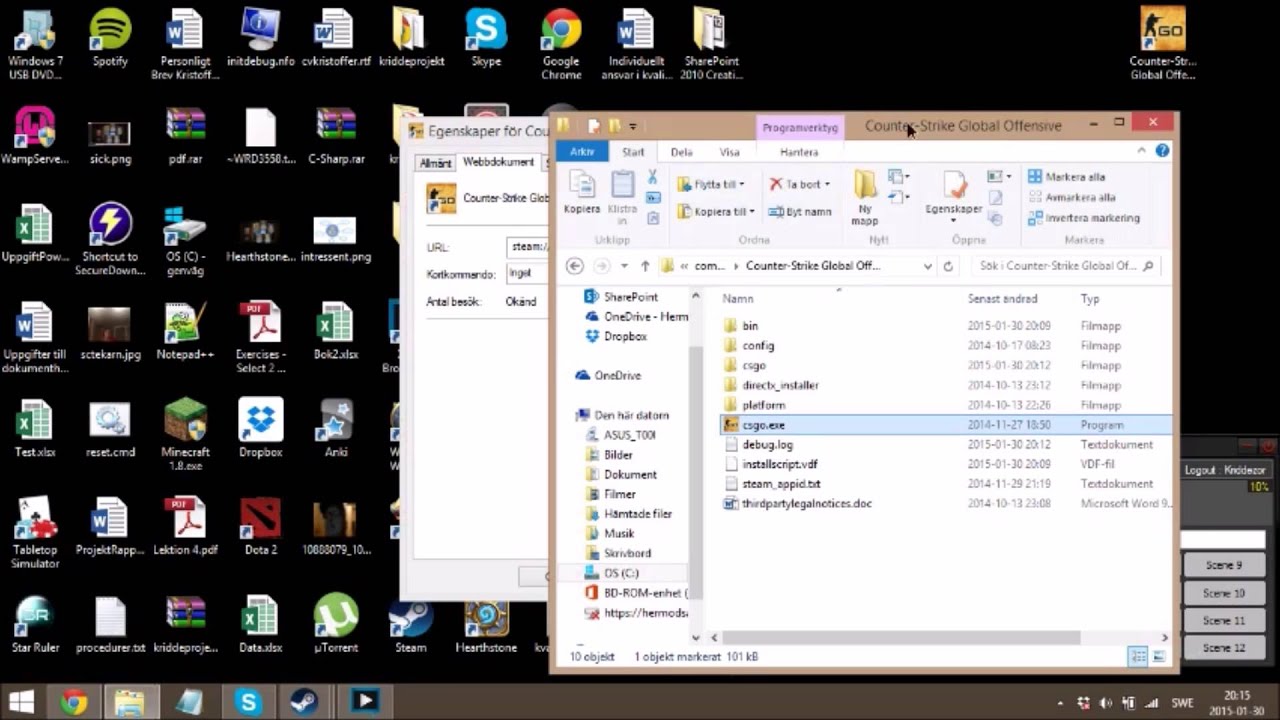Open the Kopiera till dropdown

[751, 212]
